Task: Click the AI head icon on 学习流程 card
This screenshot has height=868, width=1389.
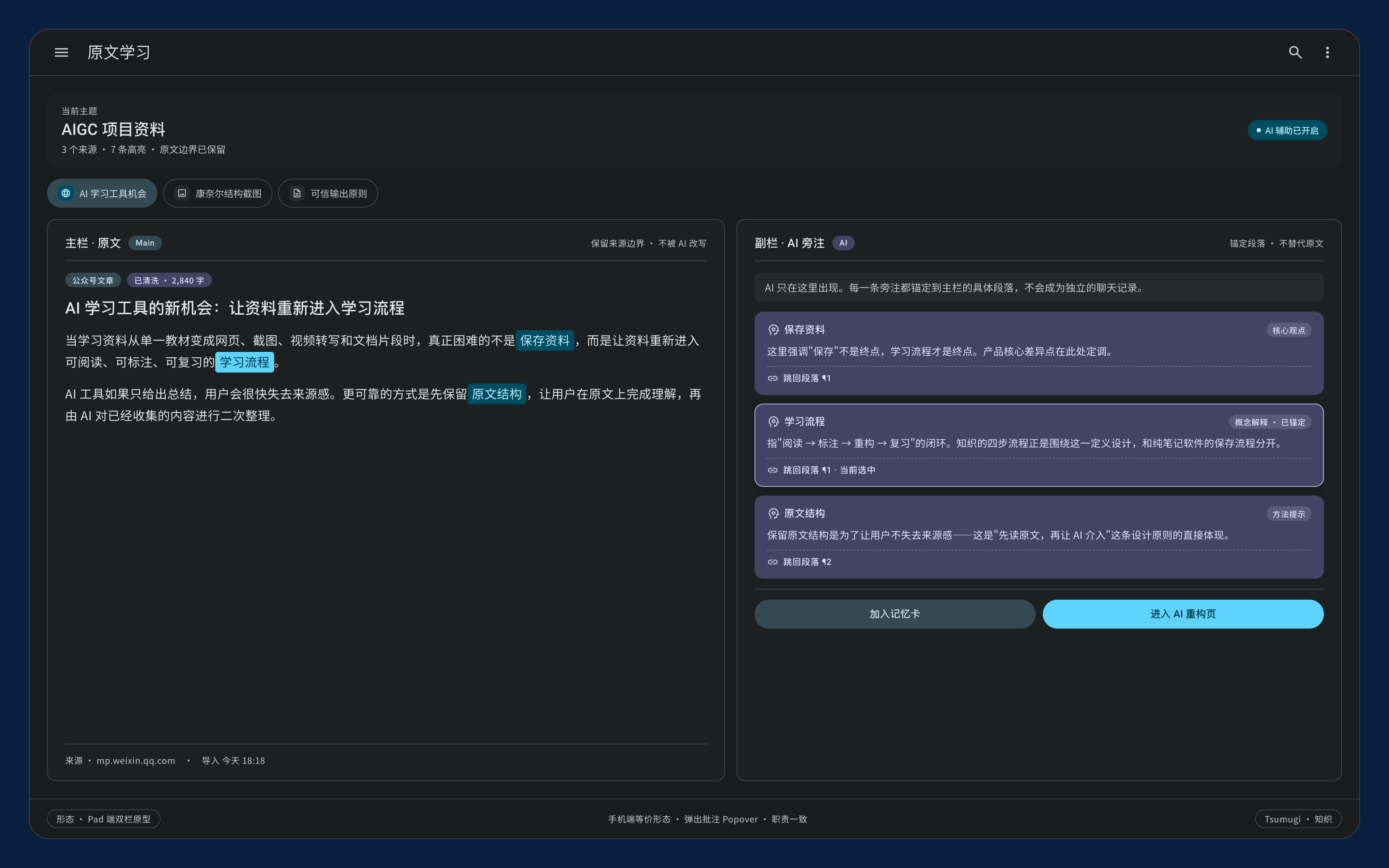Action: point(773,421)
